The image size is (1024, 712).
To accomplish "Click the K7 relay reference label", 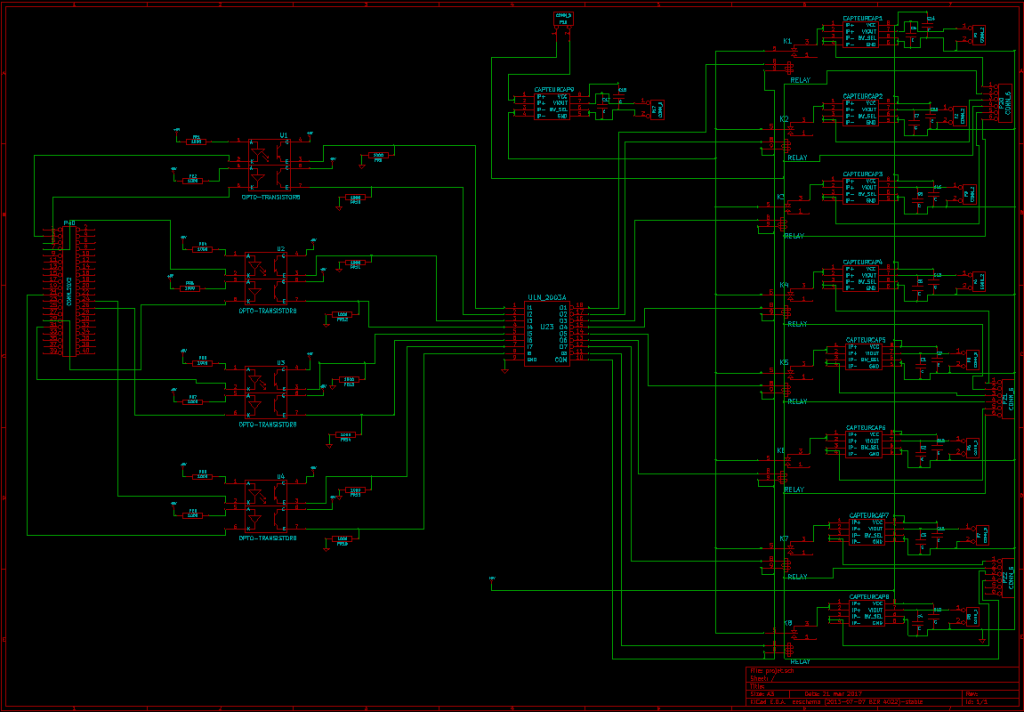I will pyautogui.click(x=784, y=539).
